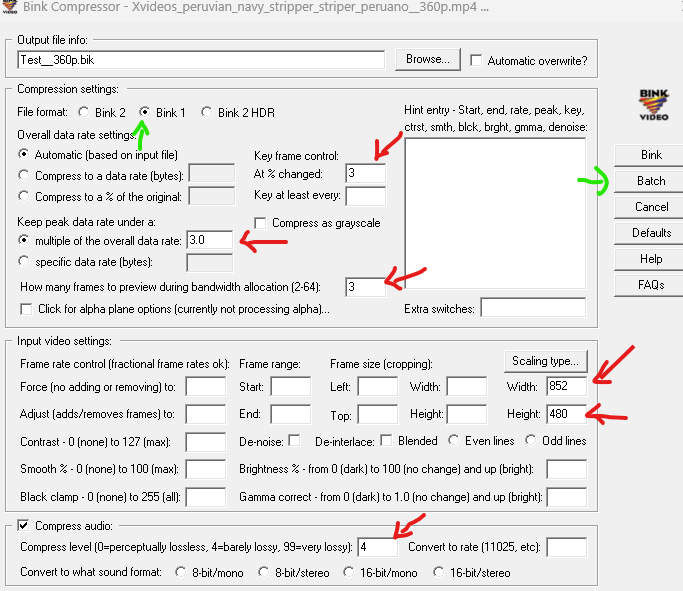This screenshot has width=683, height=591.
Task: Select specific data rate (bytes) option
Action: point(24,262)
